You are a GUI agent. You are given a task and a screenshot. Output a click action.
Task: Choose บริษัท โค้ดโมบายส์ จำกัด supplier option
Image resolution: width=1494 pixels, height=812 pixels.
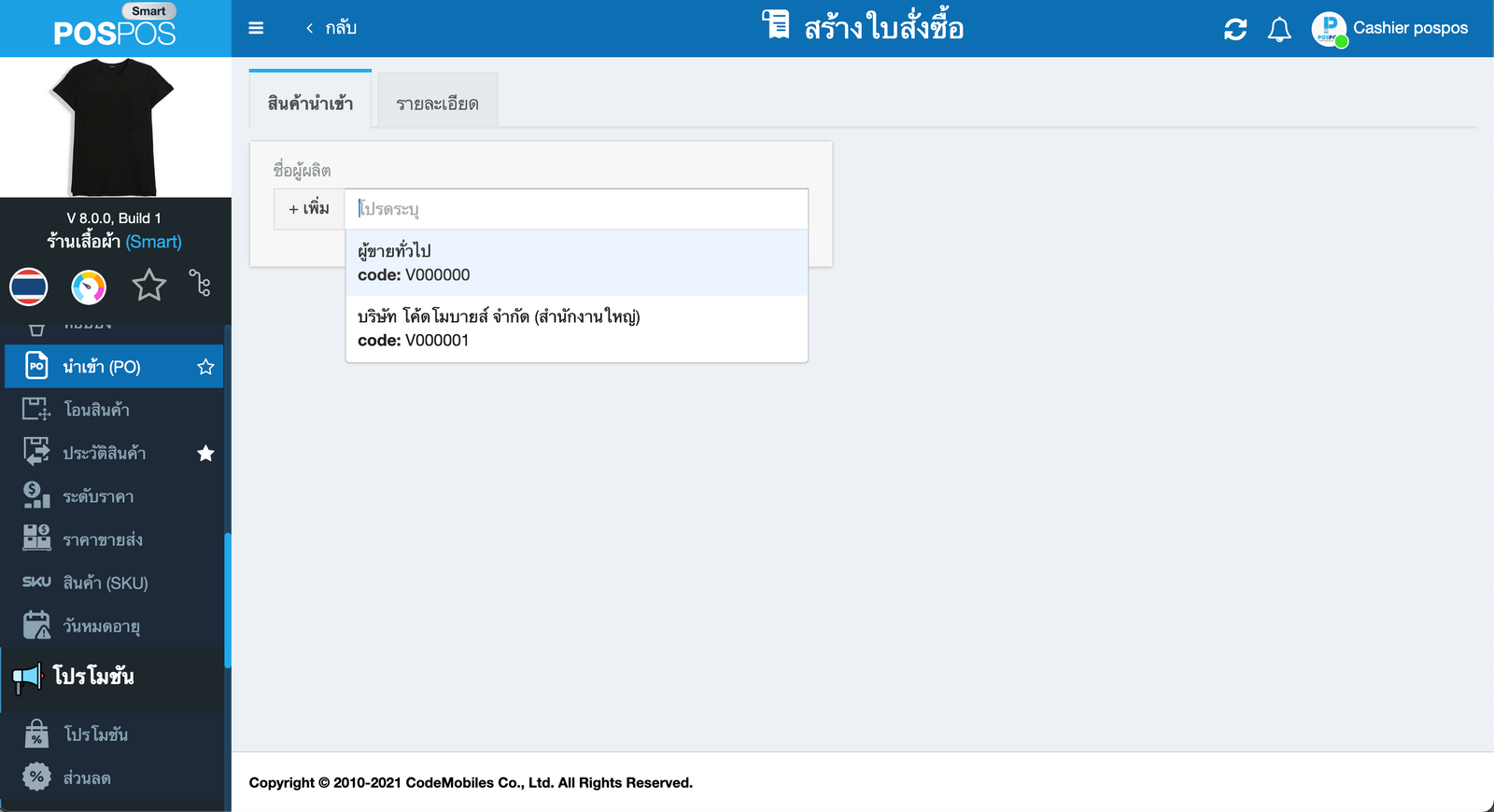tap(576, 329)
